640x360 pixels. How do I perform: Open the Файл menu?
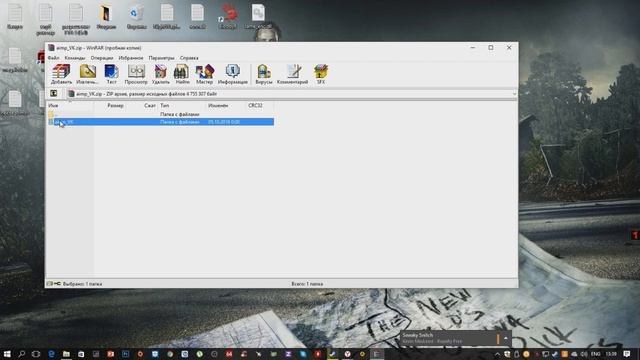[x=53, y=58]
